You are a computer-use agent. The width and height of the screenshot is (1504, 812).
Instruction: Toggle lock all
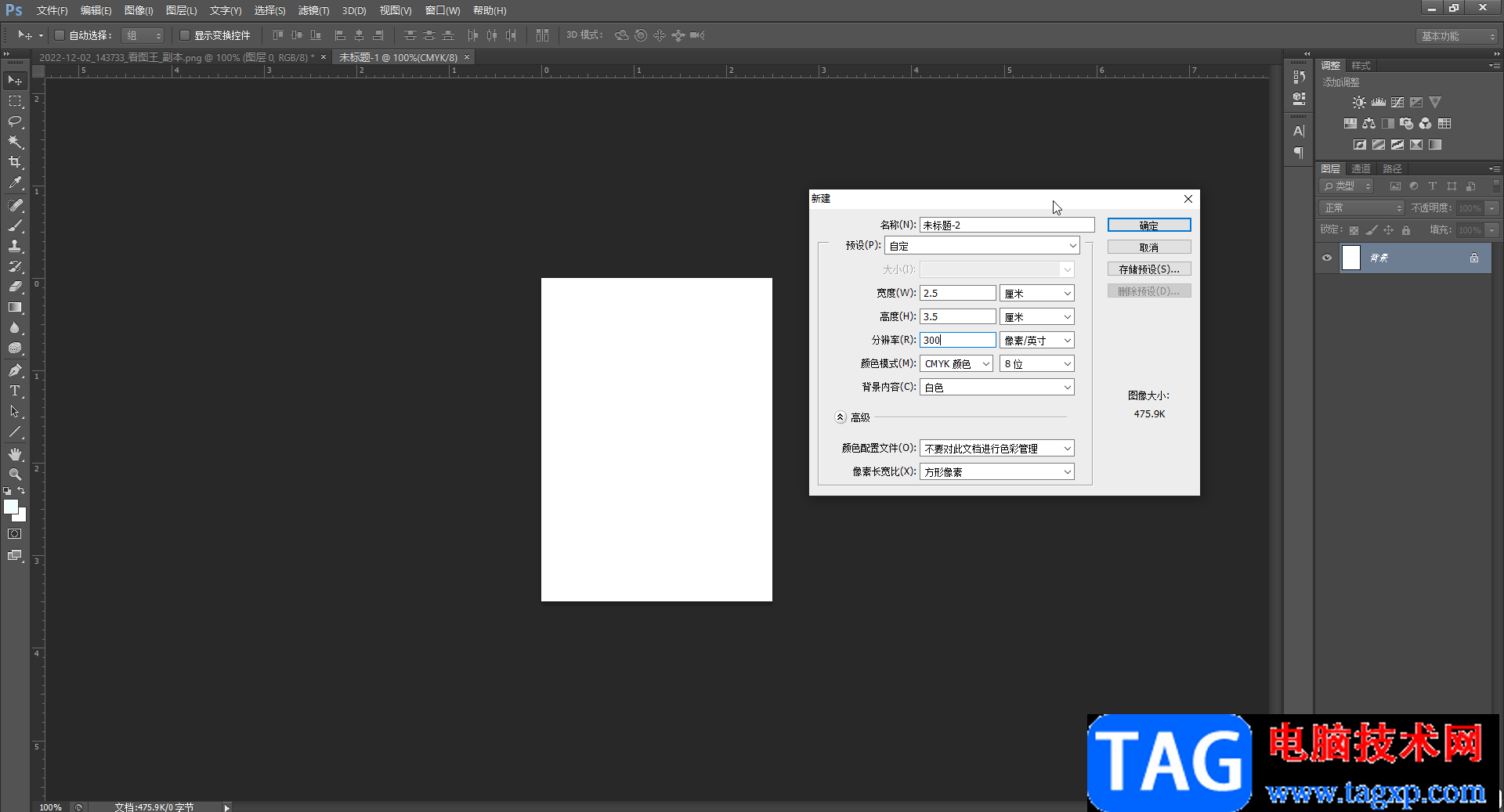(x=1406, y=230)
